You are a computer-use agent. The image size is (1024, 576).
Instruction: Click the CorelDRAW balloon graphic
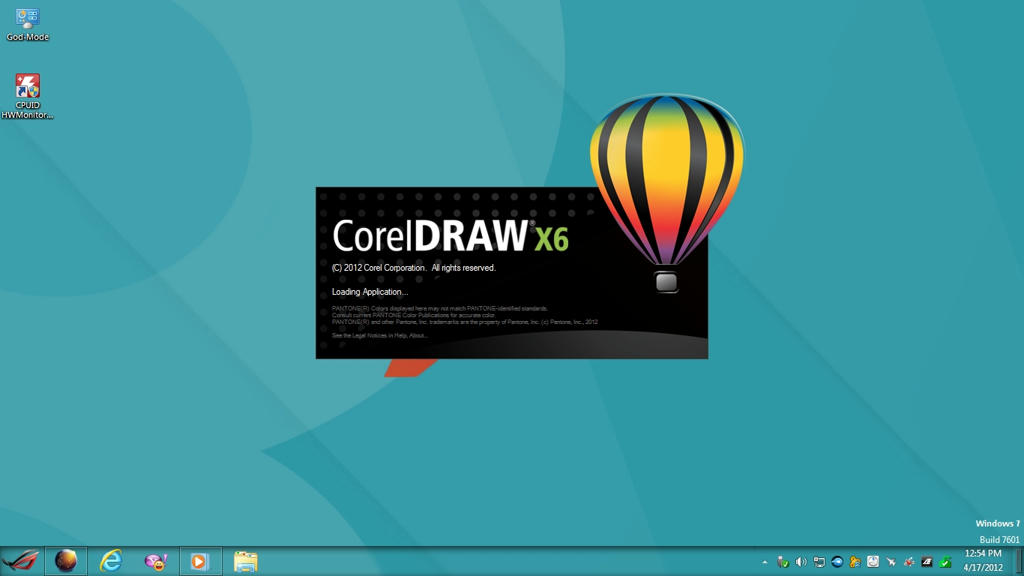point(666,192)
